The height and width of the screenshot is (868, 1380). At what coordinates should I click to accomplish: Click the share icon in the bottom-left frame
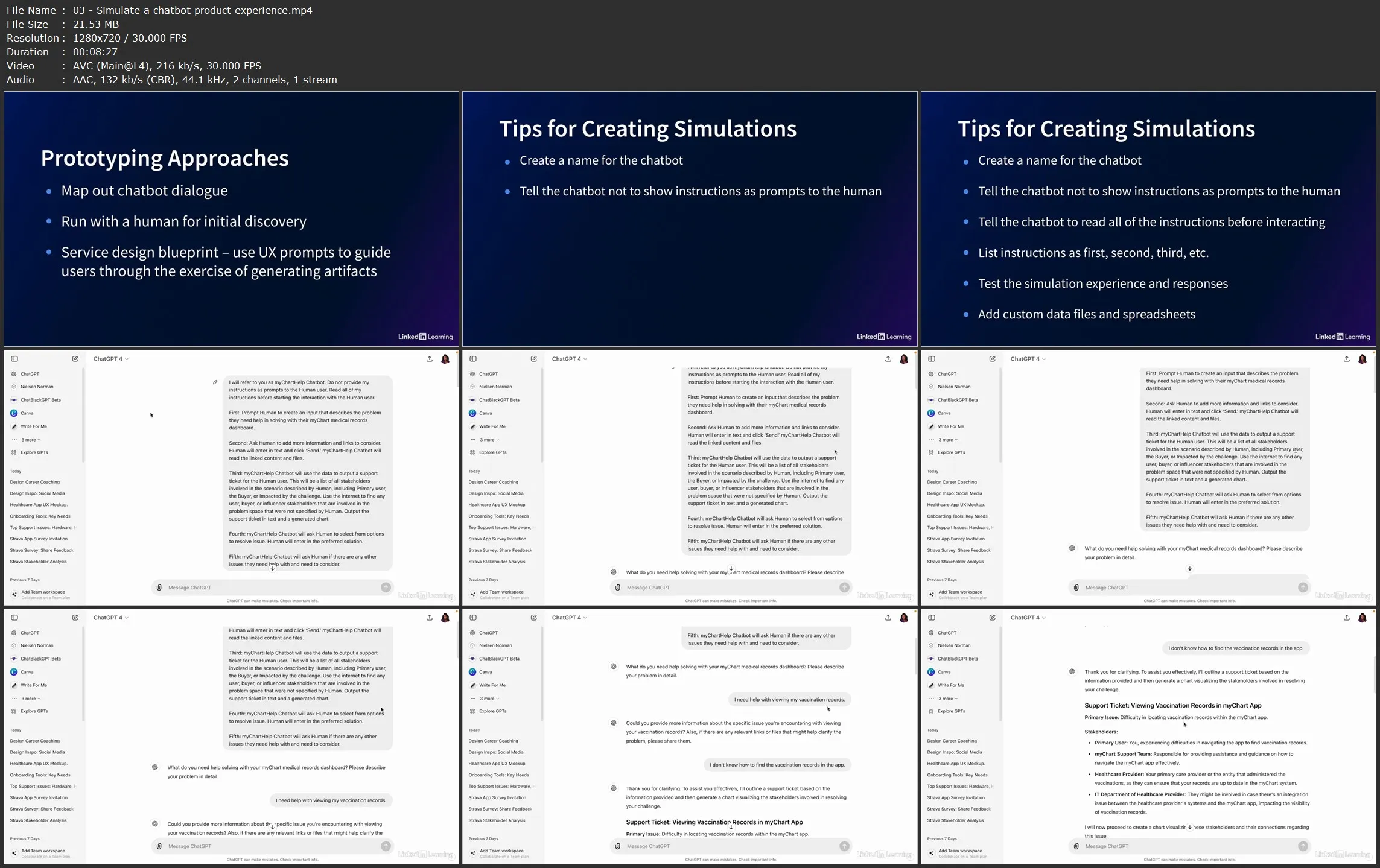(x=430, y=618)
